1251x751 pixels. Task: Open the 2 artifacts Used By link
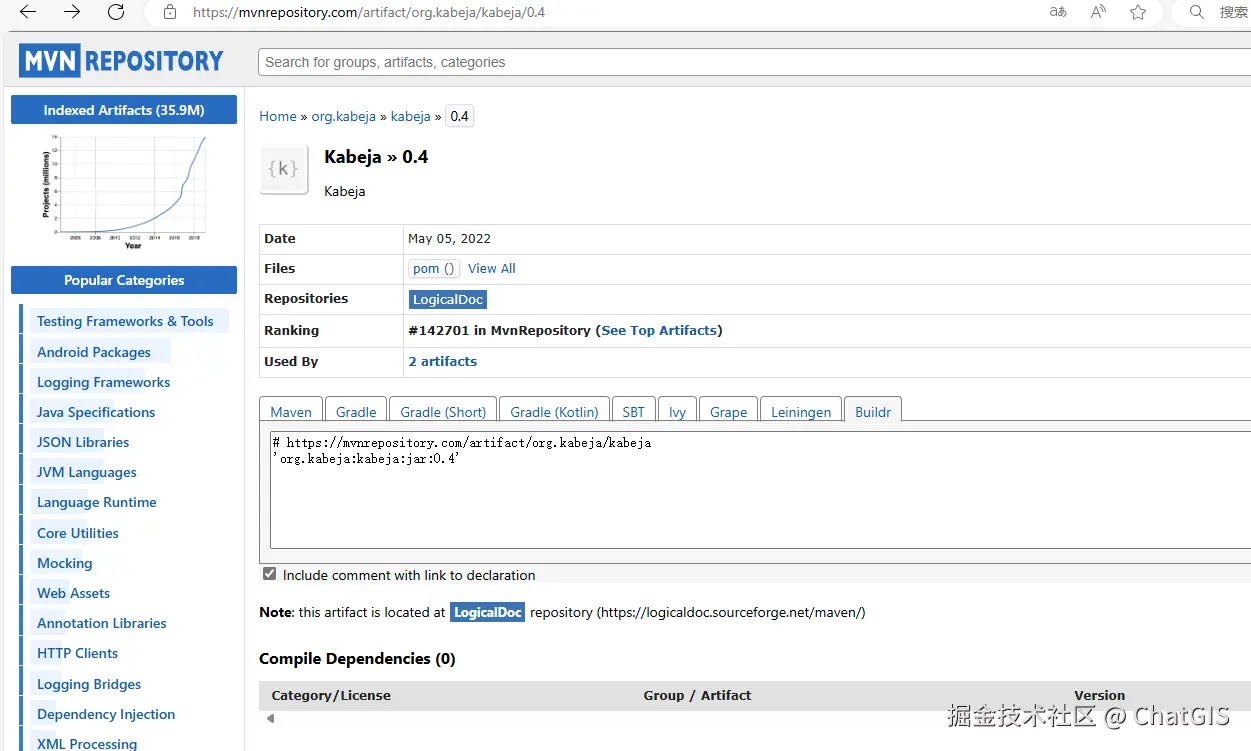coord(442,361)
